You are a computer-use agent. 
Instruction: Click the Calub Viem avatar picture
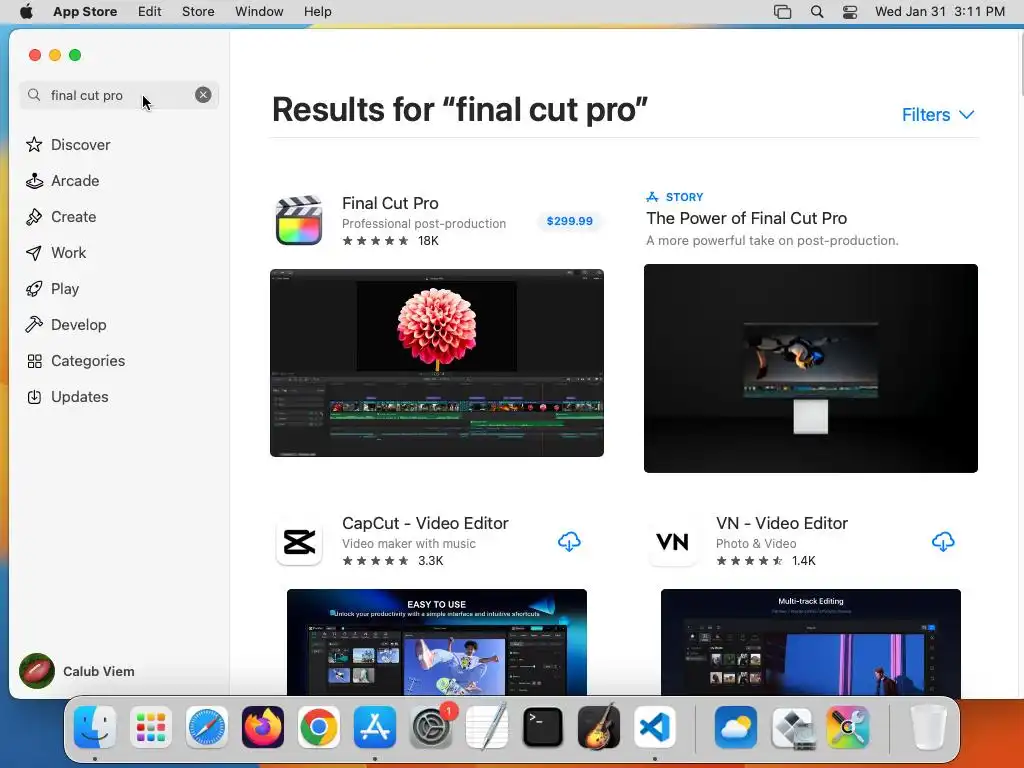(37, 671)
